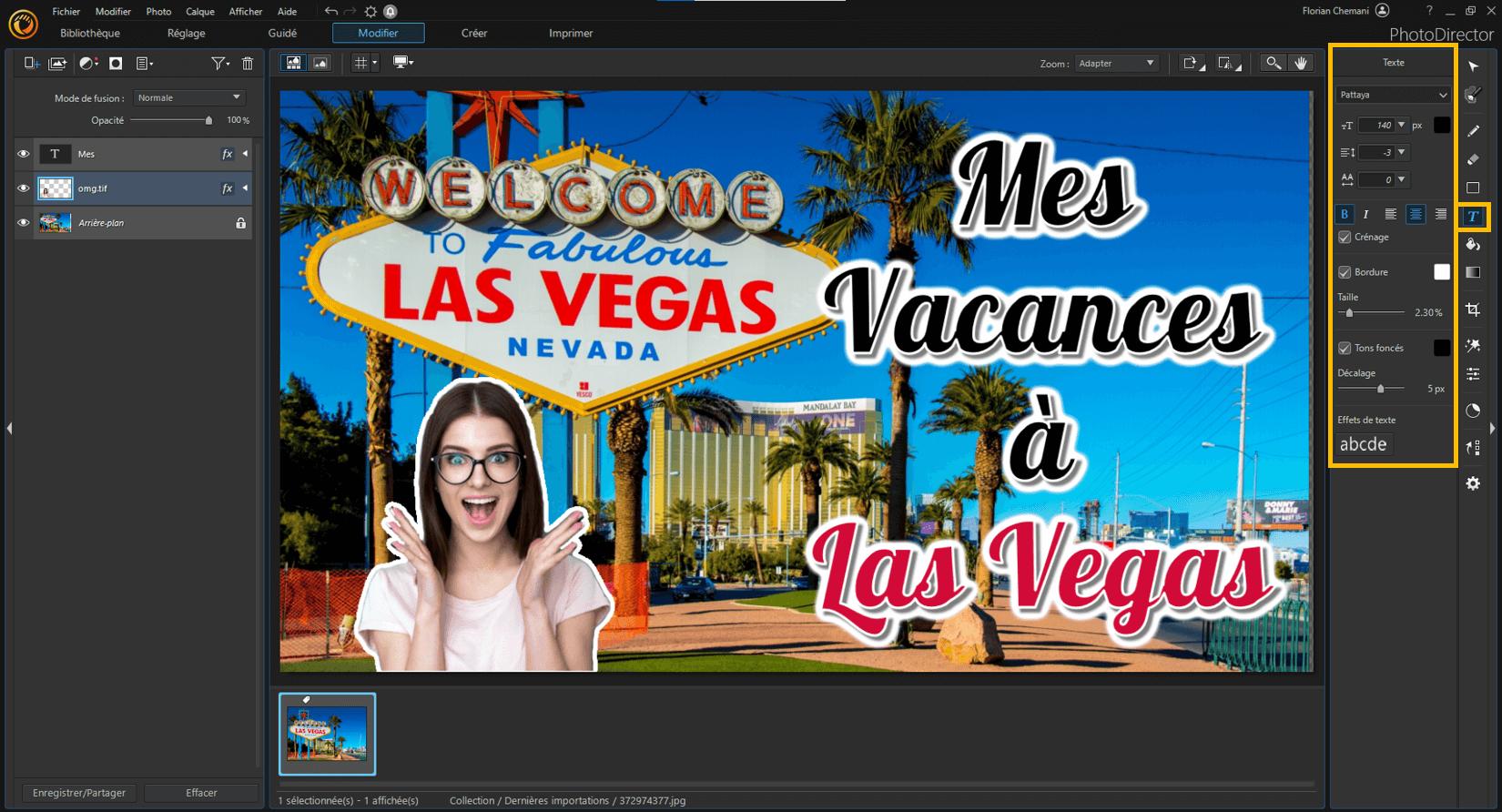1502x812 pixels.
Task: Uncheck the Crénage checkbox
Action: click(1345, 238)
